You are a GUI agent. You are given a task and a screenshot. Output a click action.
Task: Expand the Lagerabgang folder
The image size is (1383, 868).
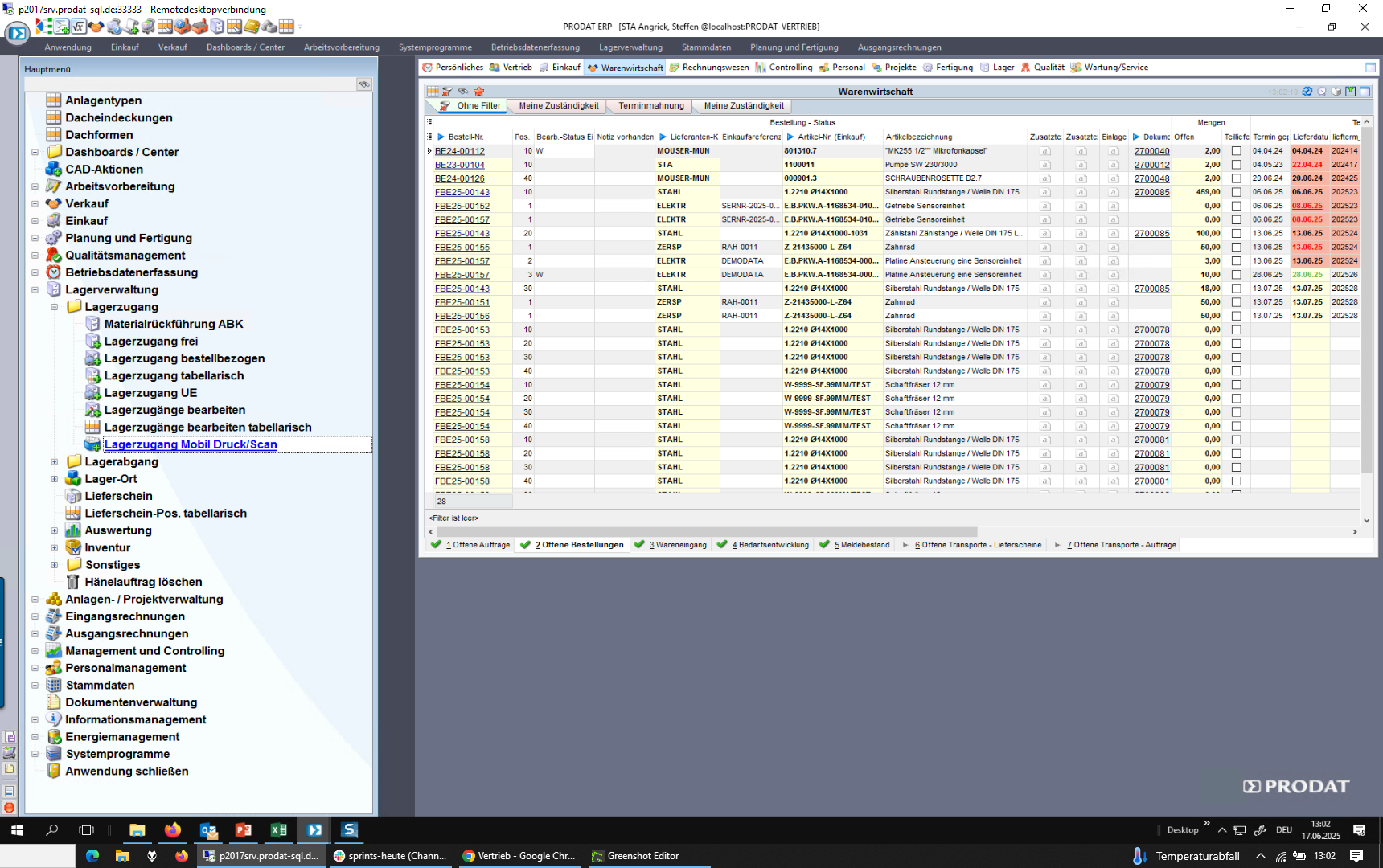click(55, 462)
